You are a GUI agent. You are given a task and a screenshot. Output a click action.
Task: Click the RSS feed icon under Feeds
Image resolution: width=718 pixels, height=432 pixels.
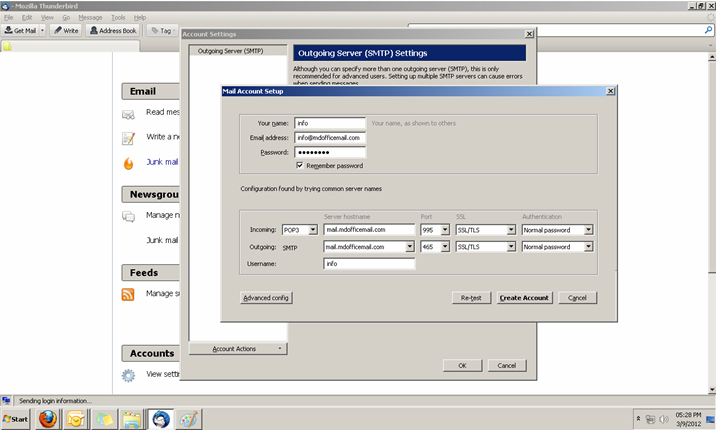(x=128, y=294)
